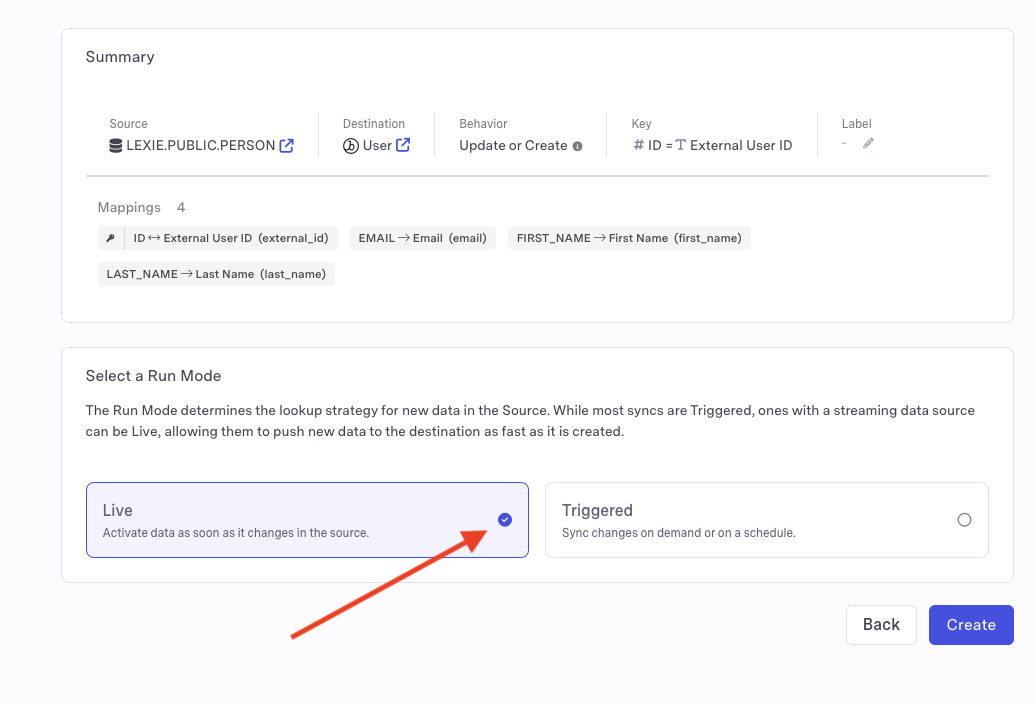Choose the Triggered run mode card

pos(766,520)
